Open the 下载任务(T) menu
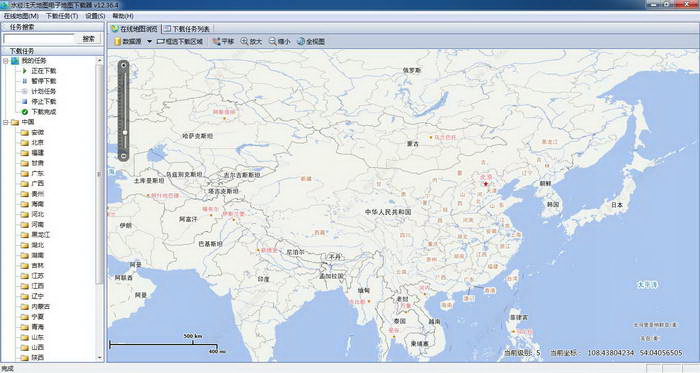The height and width of the screenshot is (373, 700). [62, 16]
